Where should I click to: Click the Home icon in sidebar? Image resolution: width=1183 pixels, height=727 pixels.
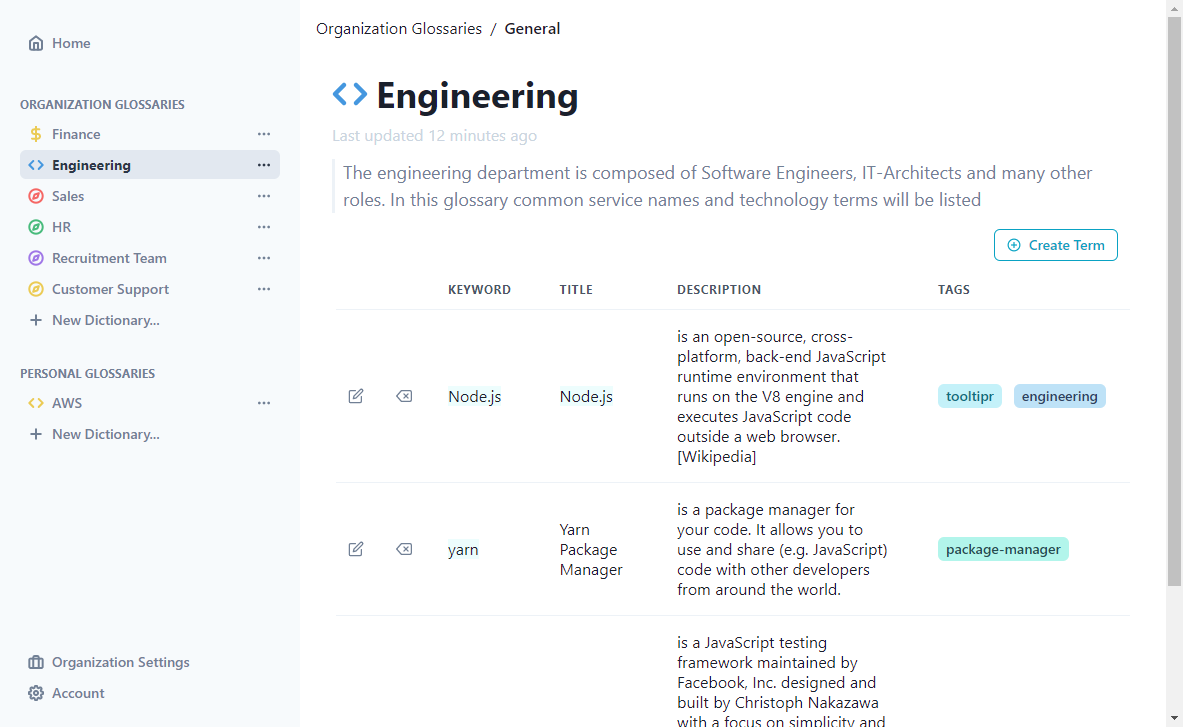[36, 43]
